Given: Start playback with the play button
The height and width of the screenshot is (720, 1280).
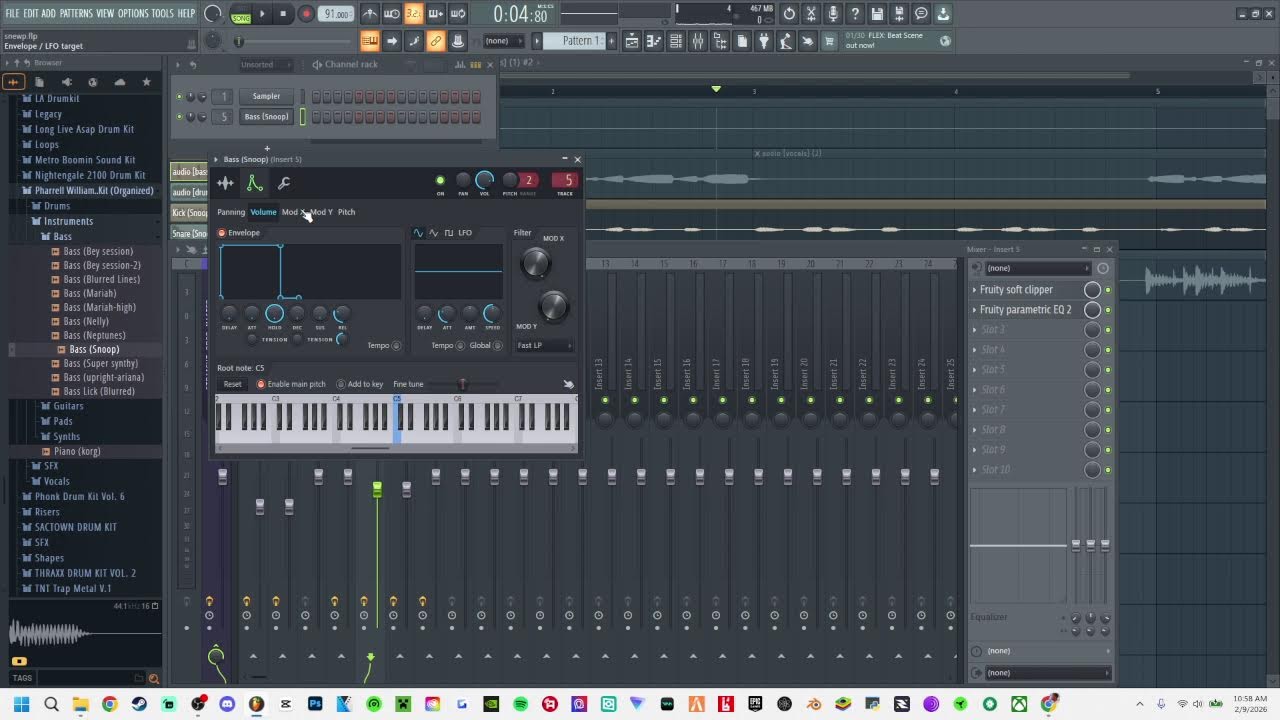Looking at the screenshot, I should (x=262, y=14).
